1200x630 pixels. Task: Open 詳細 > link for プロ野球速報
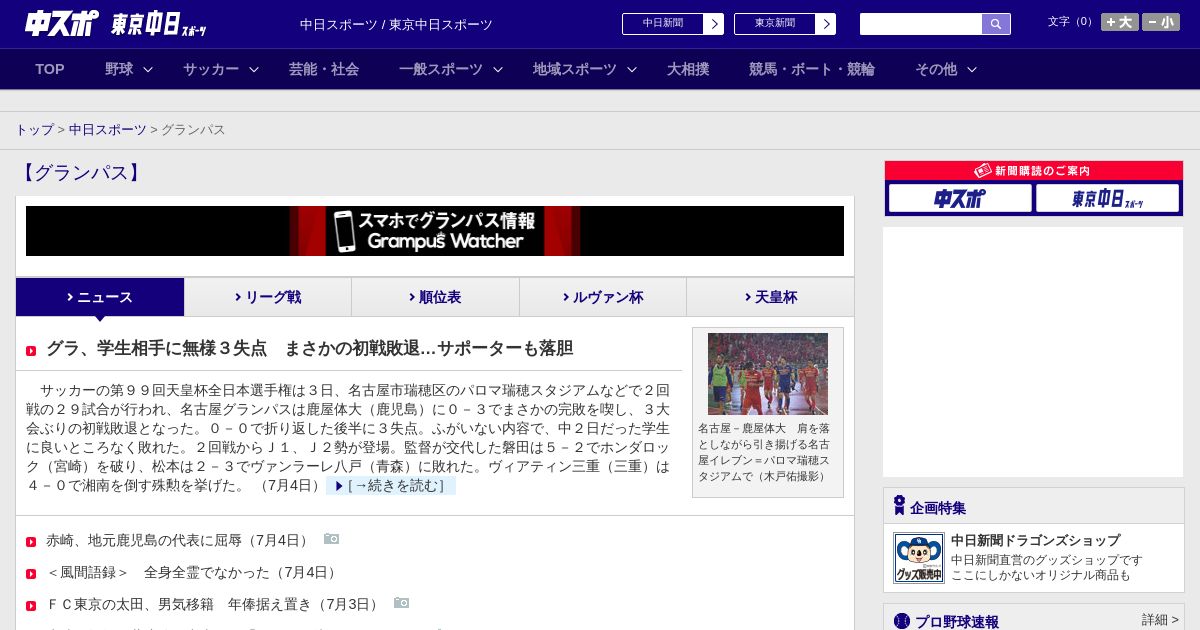pos(1160,620)
